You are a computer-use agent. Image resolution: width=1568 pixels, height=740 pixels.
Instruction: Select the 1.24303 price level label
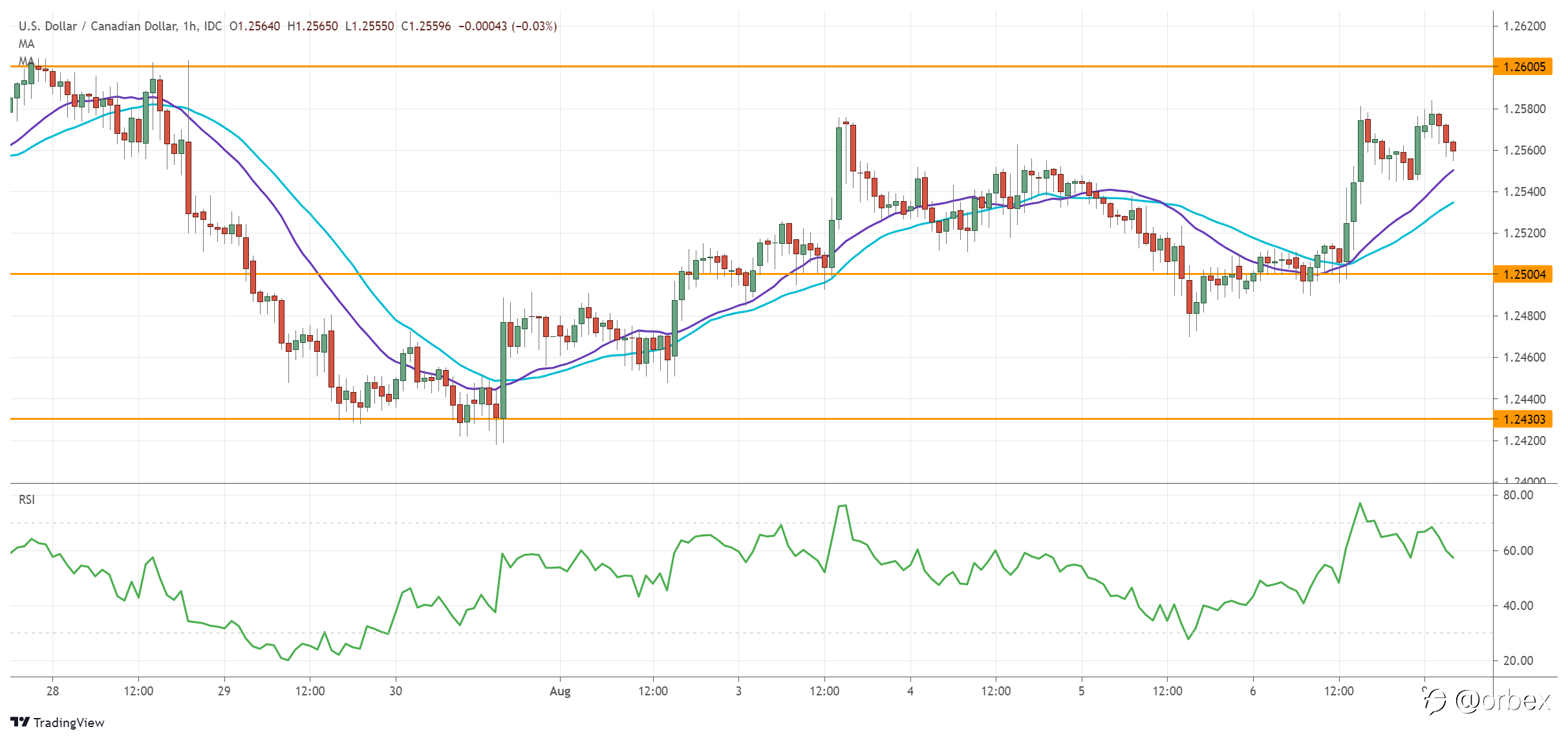tap(1523, 419)
